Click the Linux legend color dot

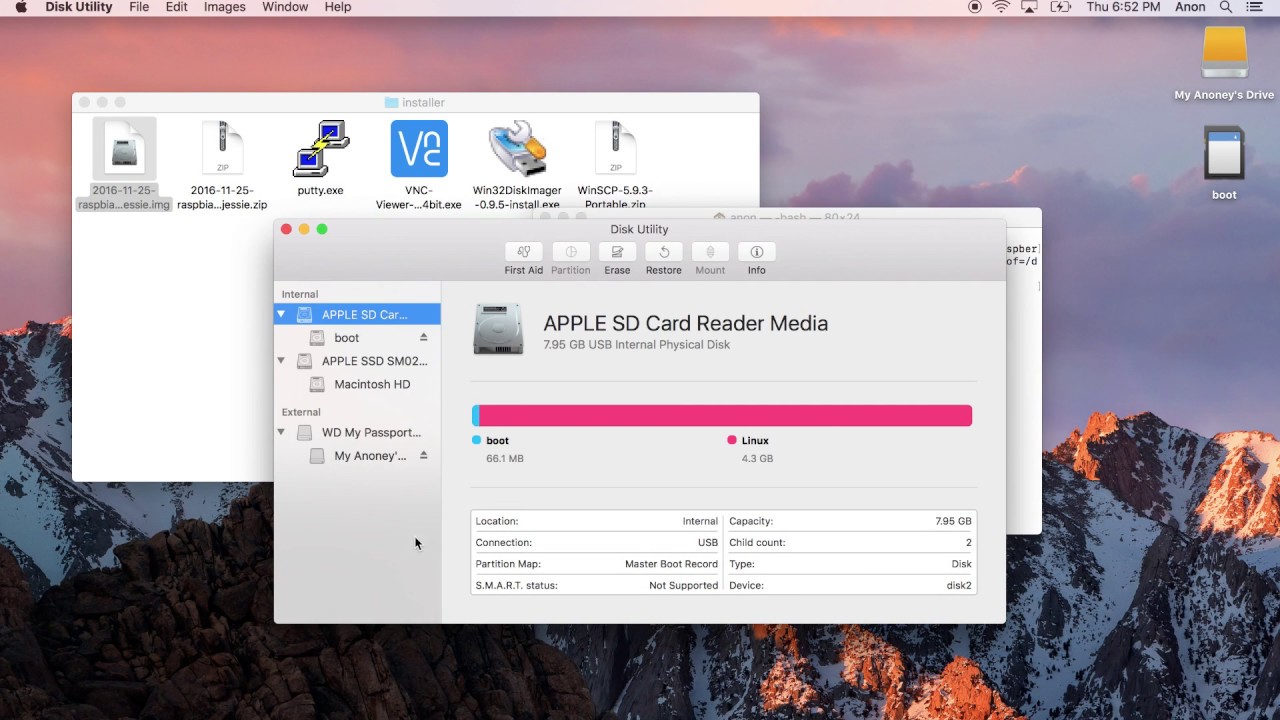pos(732,440)
